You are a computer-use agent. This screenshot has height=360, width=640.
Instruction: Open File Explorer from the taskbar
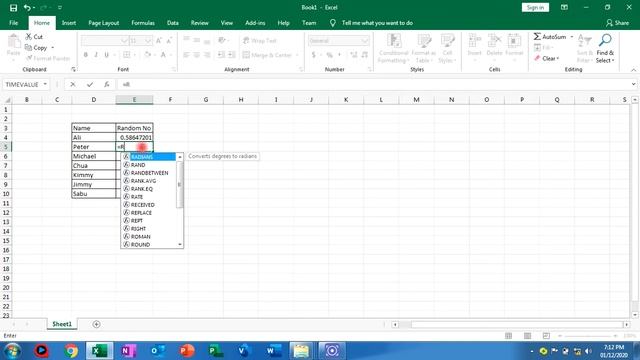pyautogui.click(x=301, y=351)
